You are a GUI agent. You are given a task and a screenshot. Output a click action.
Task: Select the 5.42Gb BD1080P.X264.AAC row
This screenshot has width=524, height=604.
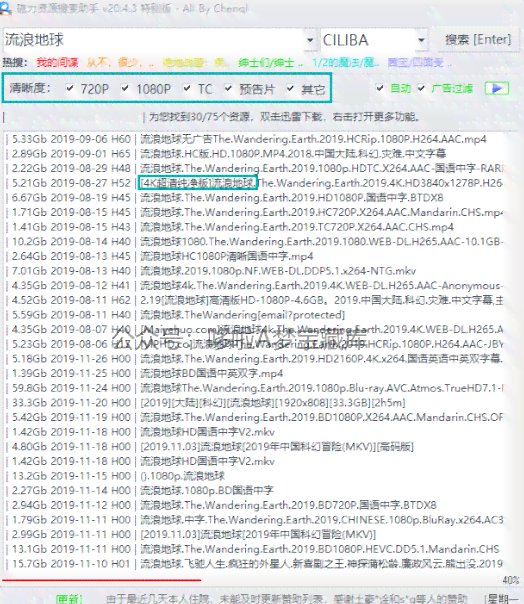[x=254, y=417]
